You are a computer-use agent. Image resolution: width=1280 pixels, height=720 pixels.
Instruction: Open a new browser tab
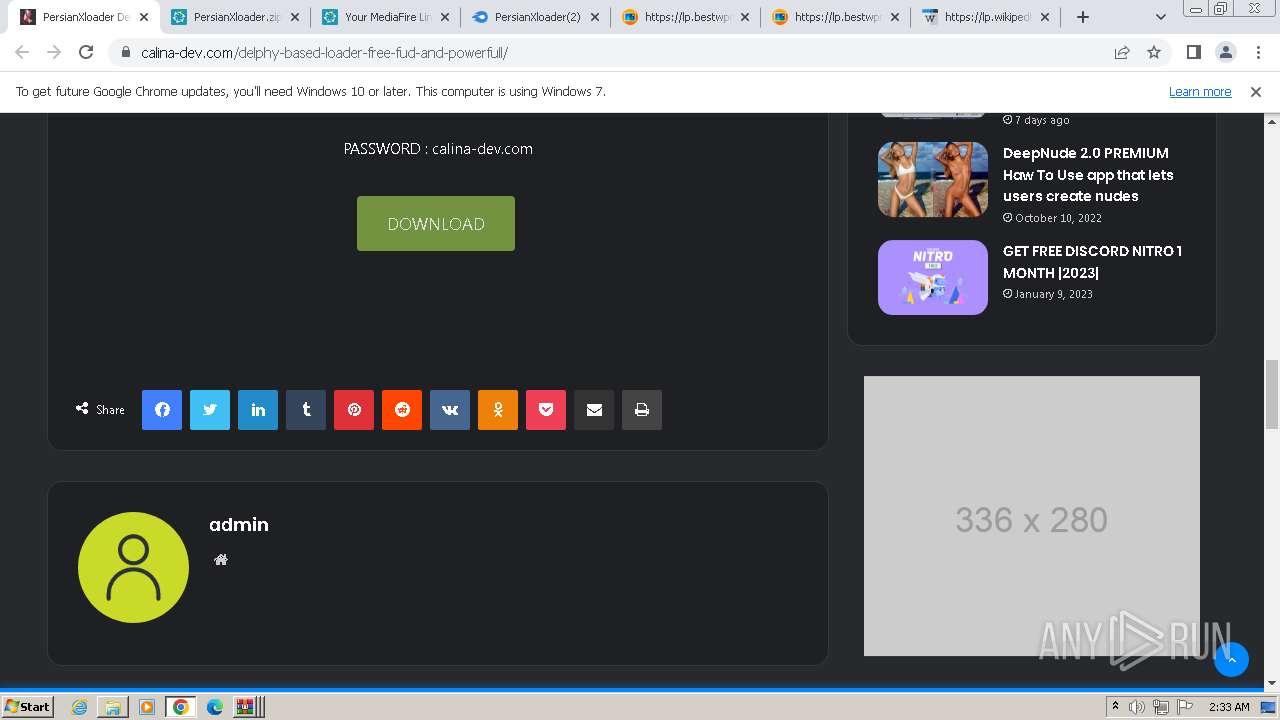point(1082,17)
